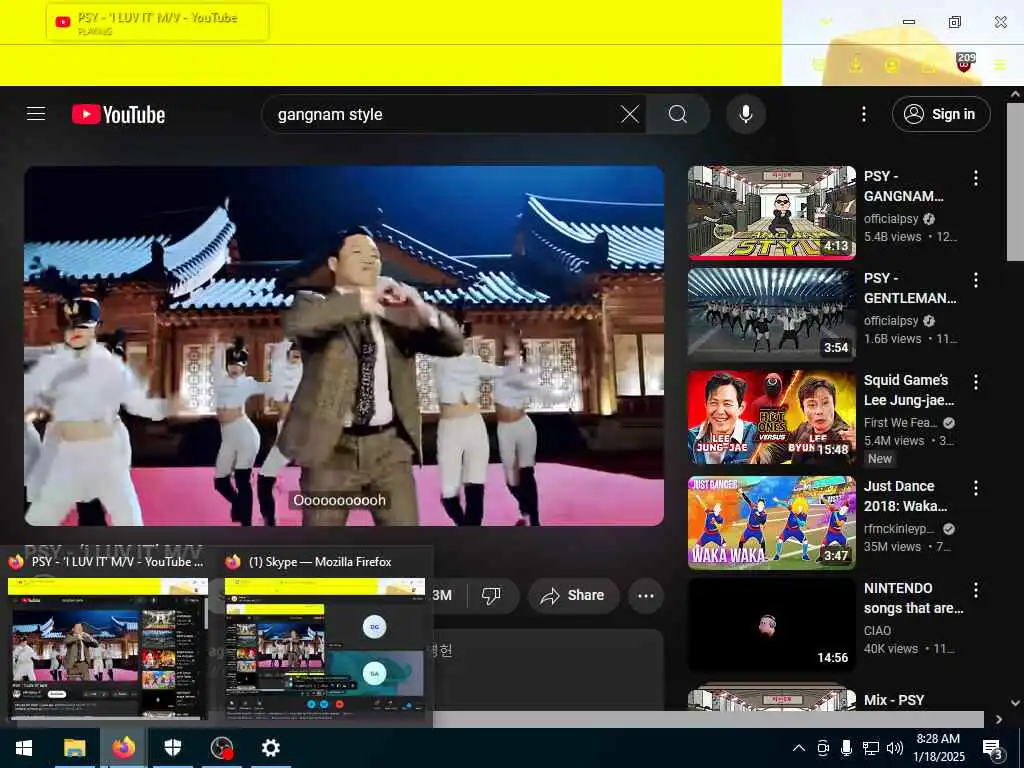This screenshot has width=1024, height=768.
Task: Open the Action Center notifications icon
Action: click(993, 748)
